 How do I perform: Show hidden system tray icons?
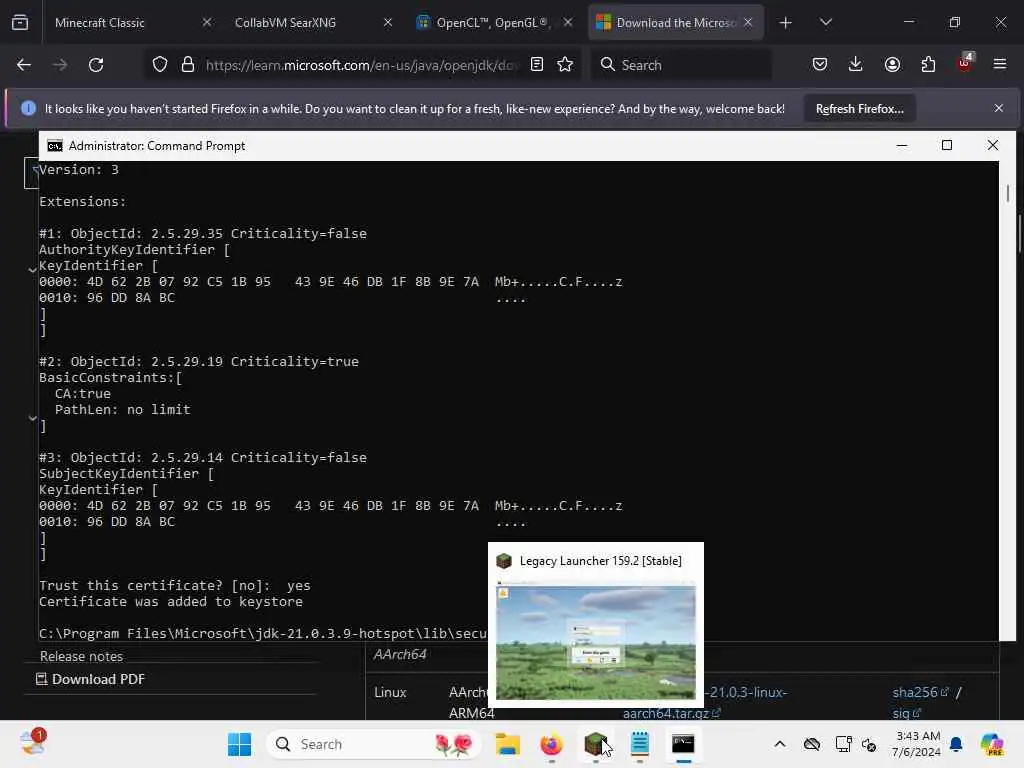coord(780,744)
